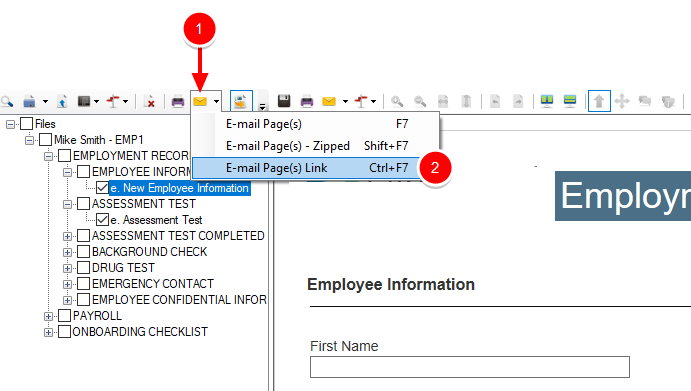Image resolution: width=691 pixels, height=391 pixels.
Task: Check the PAYROLL checkbox
Action: pos(64,316)
